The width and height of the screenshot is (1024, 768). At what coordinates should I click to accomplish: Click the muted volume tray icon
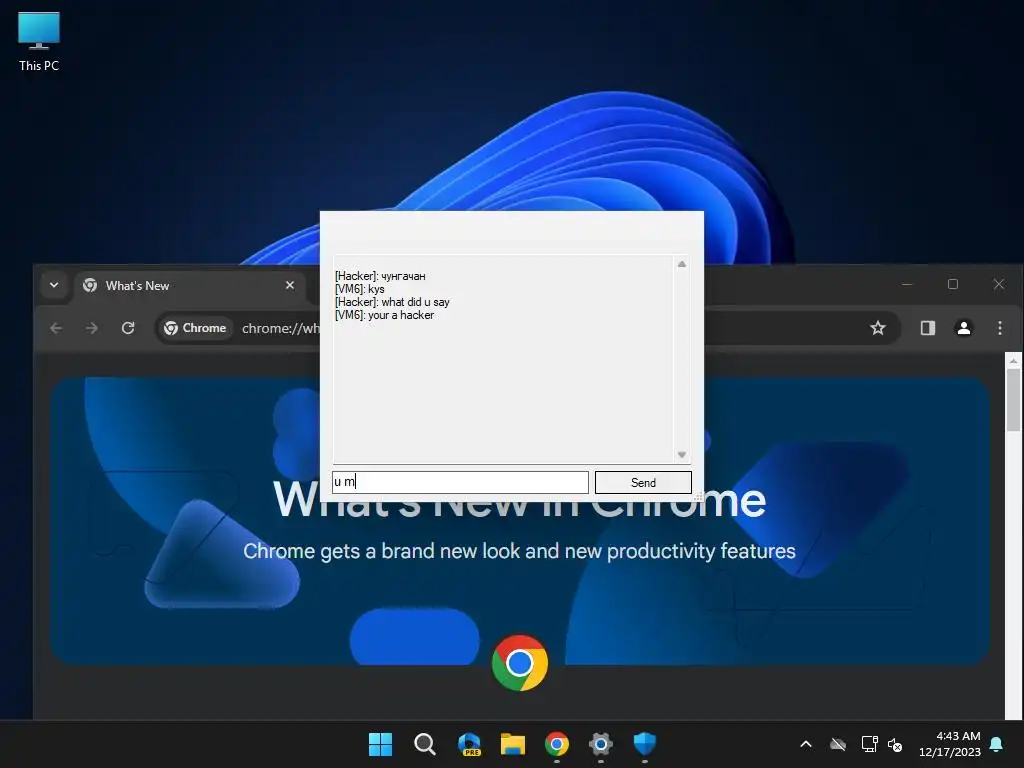(x=895, y=744)
